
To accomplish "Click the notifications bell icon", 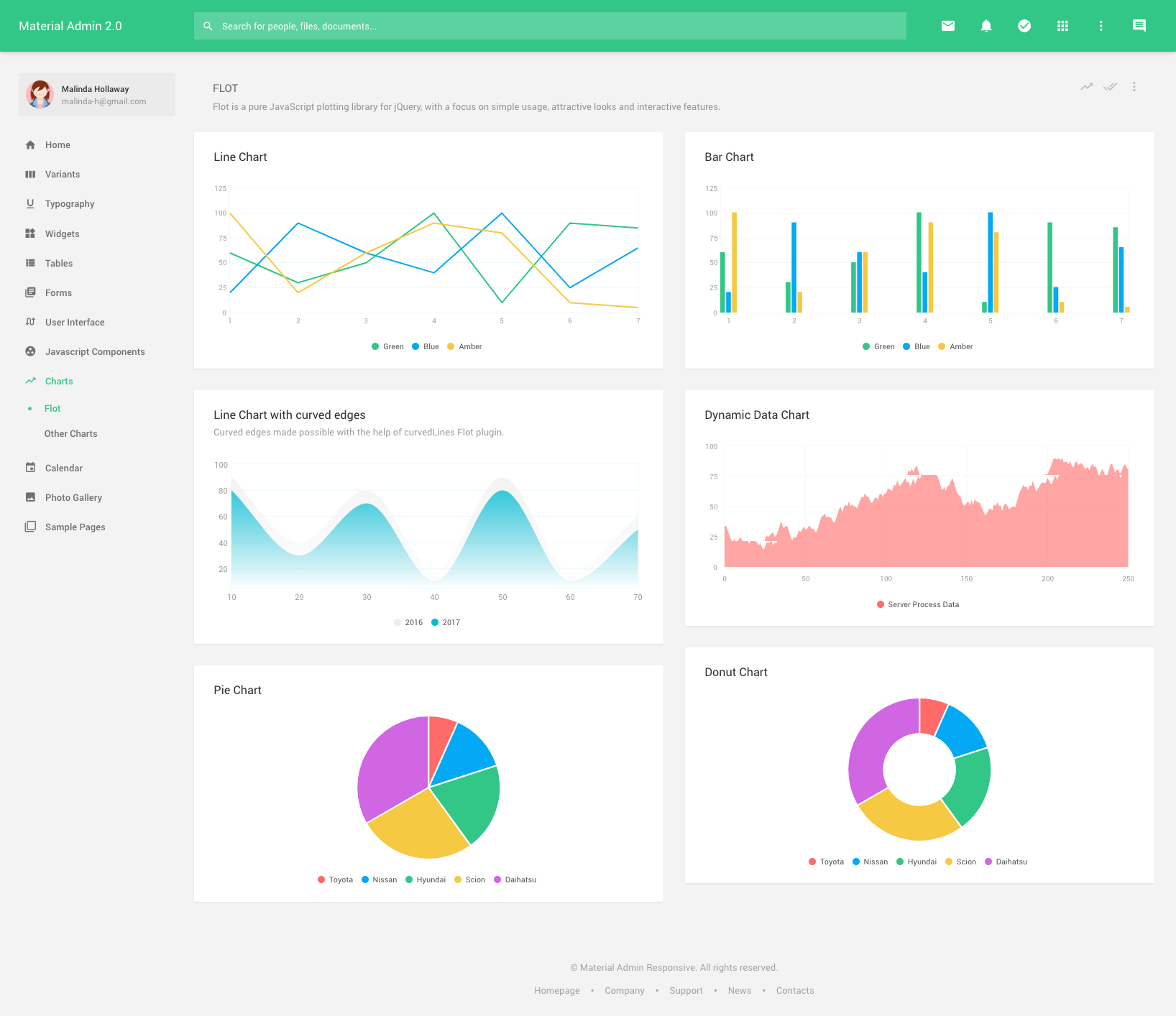I will [x=986, y=26].
